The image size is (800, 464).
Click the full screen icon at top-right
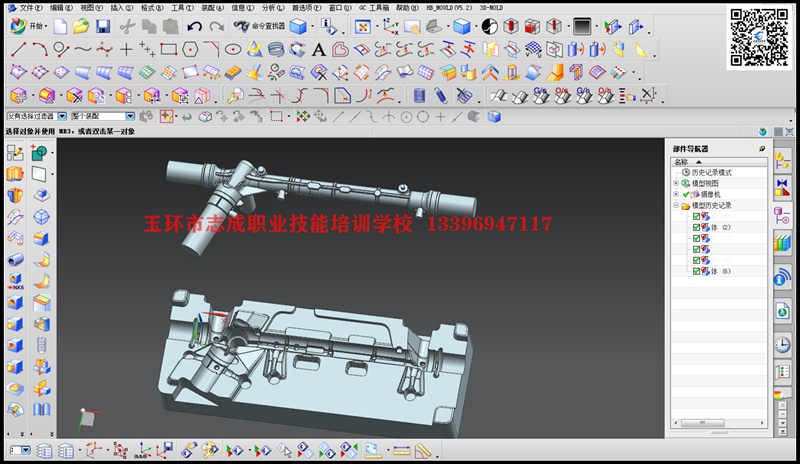[x=789, y=132]
